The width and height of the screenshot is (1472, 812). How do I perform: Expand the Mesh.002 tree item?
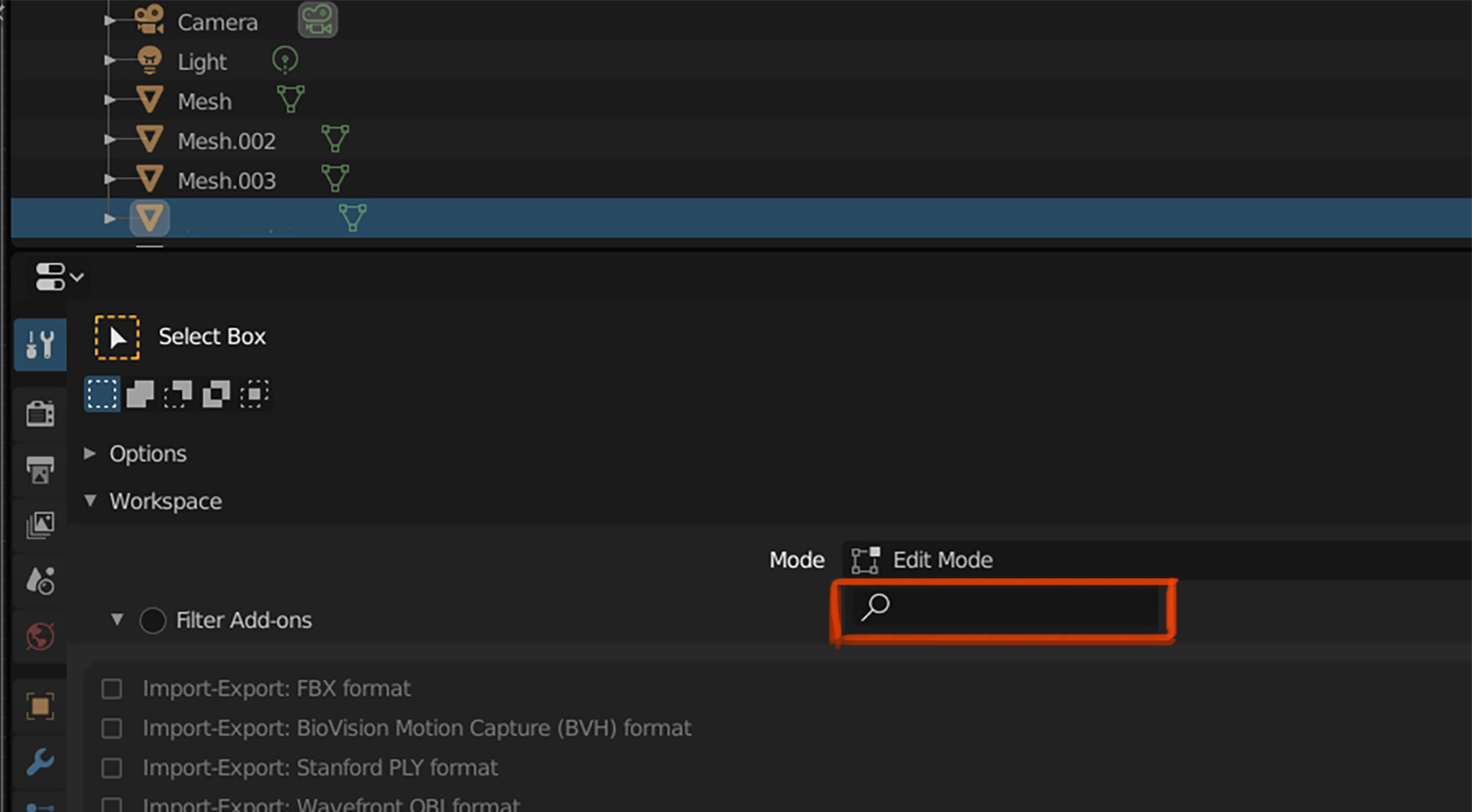pos(109,140)
